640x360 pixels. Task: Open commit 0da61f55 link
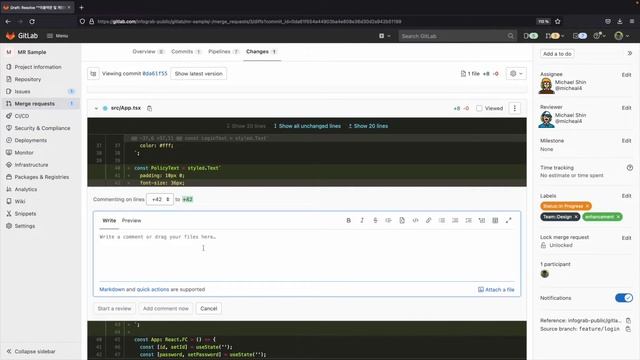coord(155,73)
